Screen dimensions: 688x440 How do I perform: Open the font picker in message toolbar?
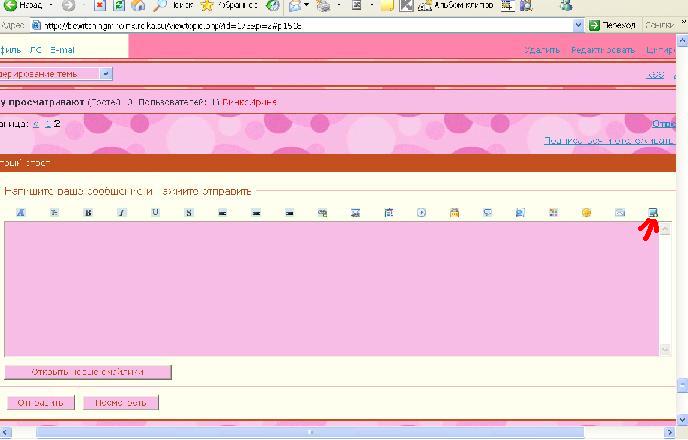pyautogui.click(x=20, y=213)
